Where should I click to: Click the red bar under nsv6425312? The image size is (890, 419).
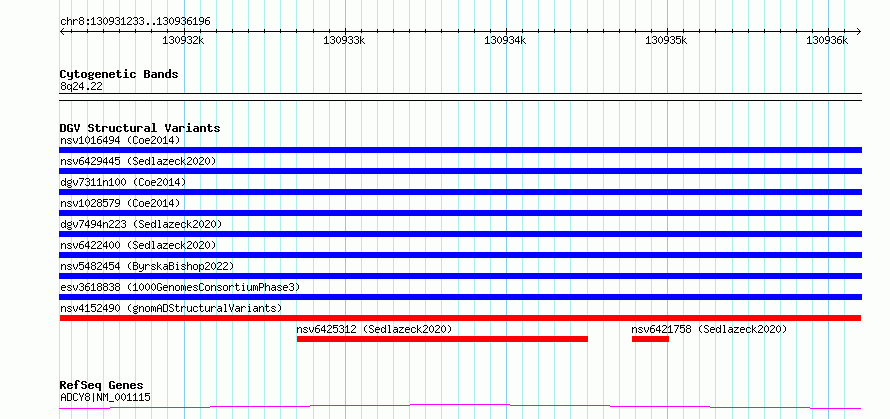pyautogui.click(x=442, y=339)
